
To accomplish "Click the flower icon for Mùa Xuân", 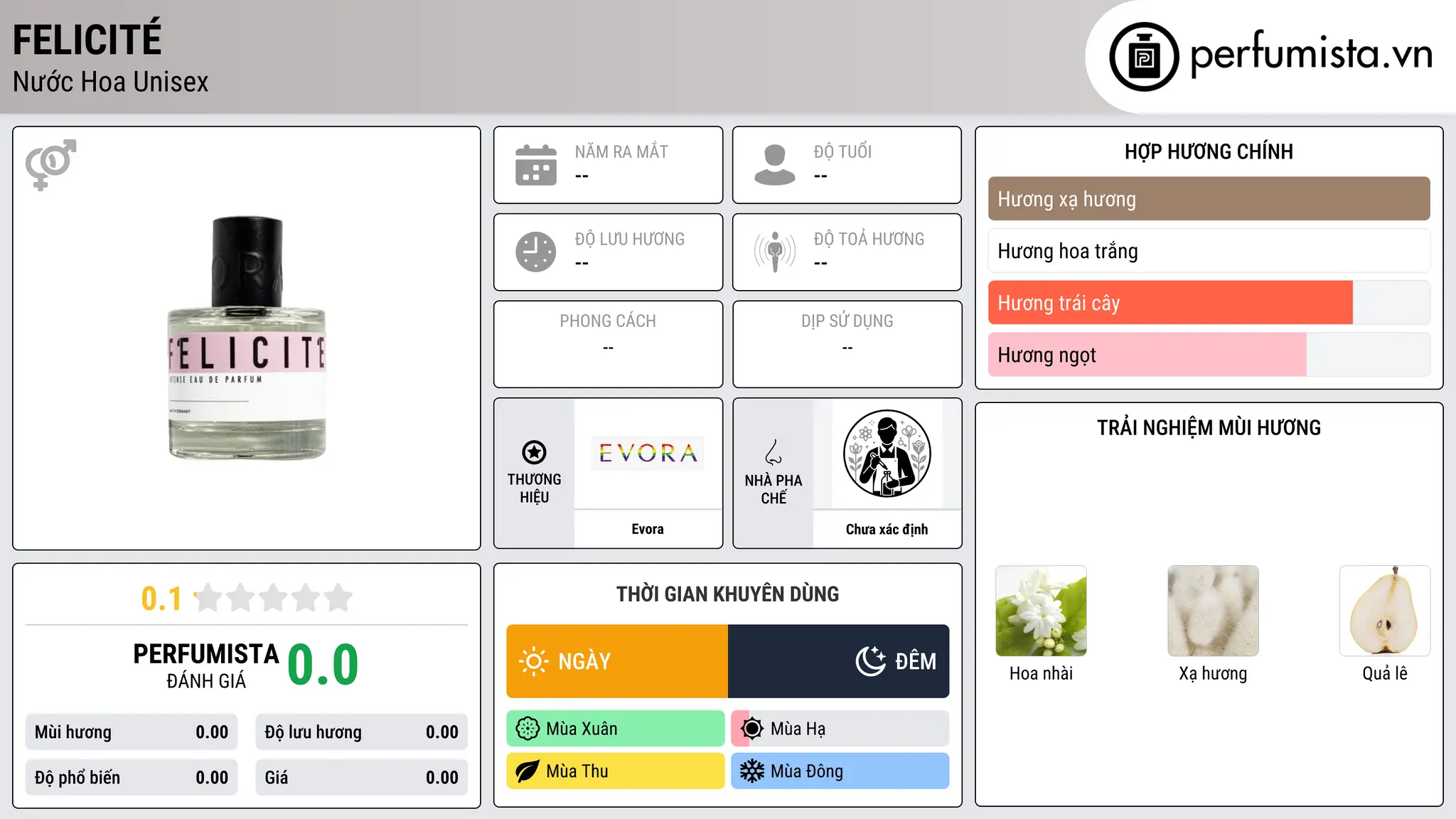I will pyautogui.click(x=528, y=729).
